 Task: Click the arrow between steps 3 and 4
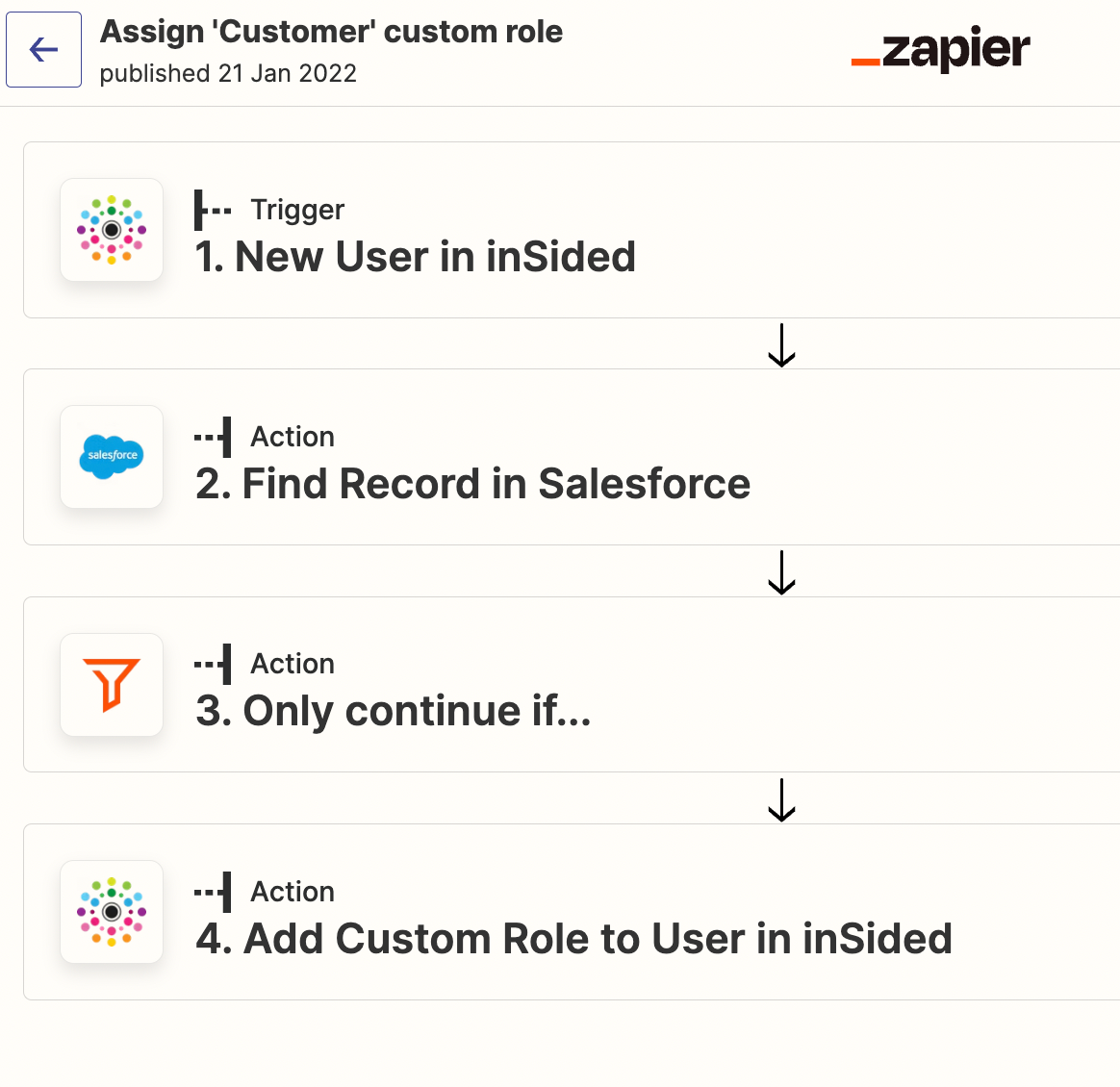781,800
